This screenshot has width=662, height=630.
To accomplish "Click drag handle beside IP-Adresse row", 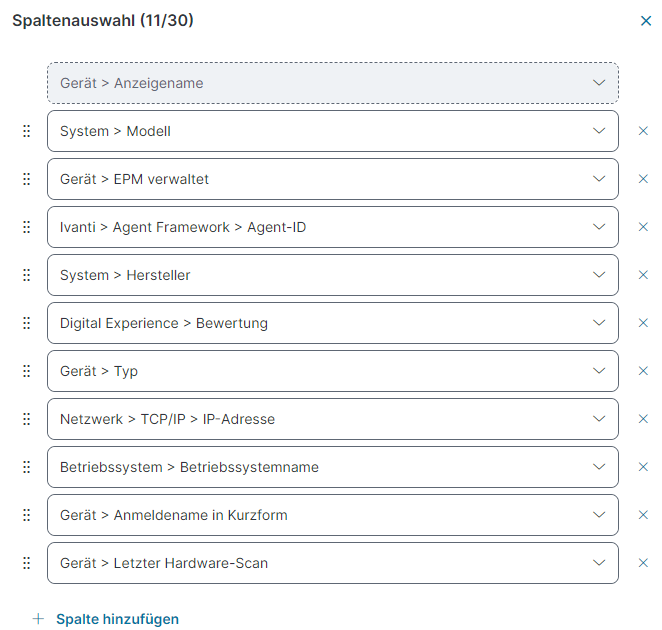I will (27, 419).
